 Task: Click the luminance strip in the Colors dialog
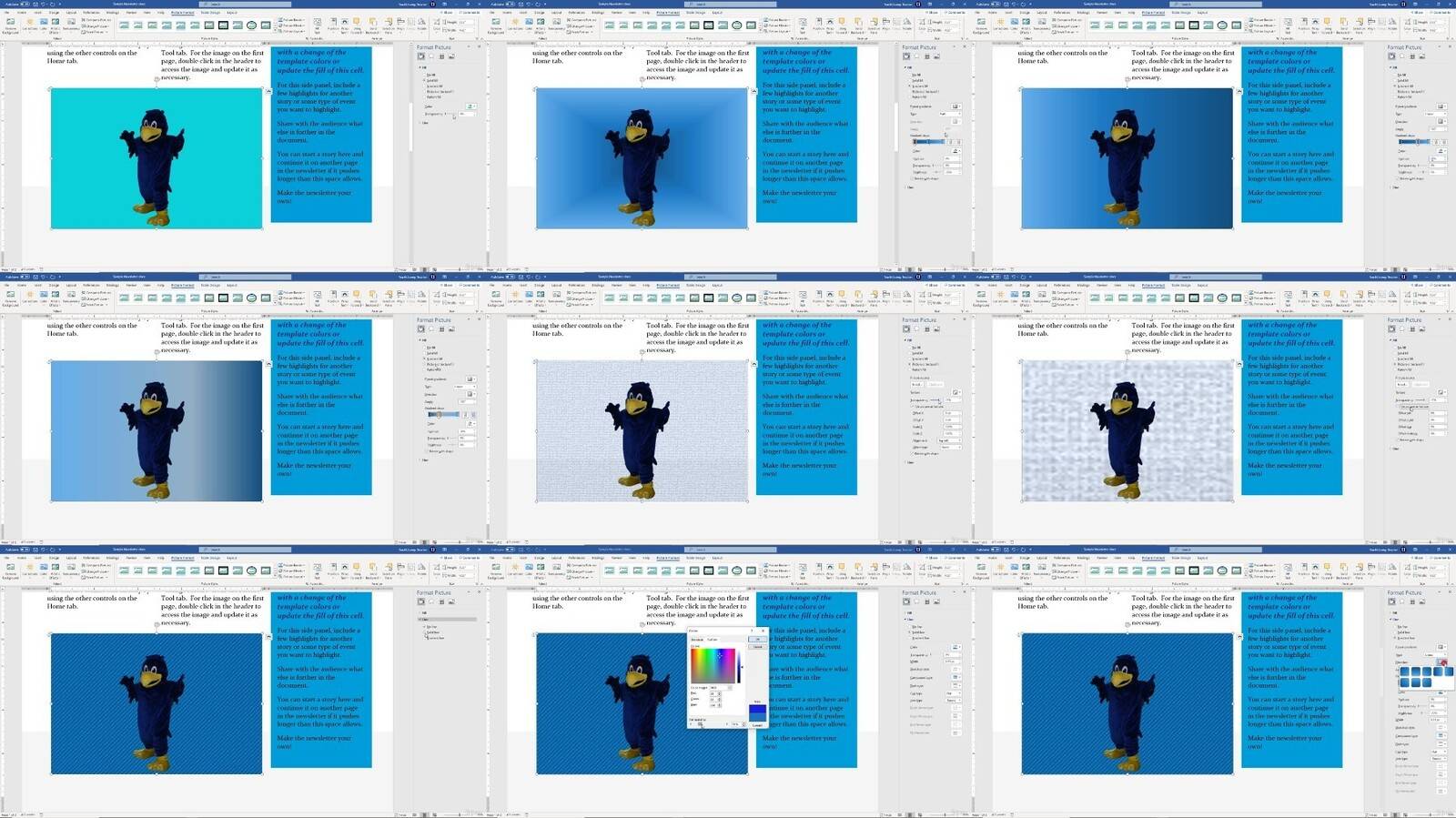coord(739,667)
